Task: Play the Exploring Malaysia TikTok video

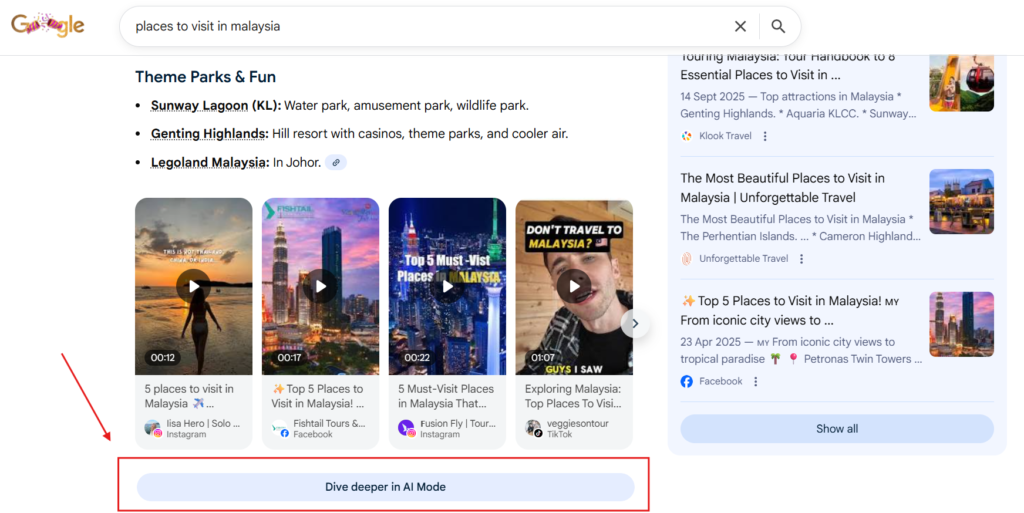Action: coord(574,286)
